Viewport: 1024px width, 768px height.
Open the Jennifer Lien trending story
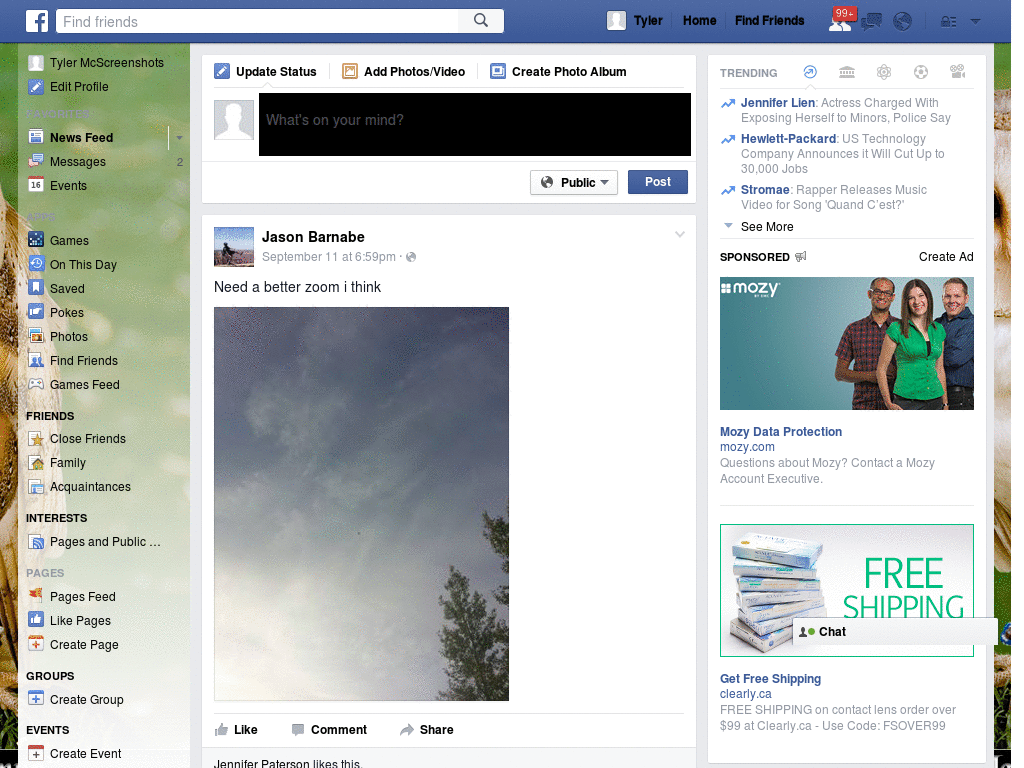point(778,103)
